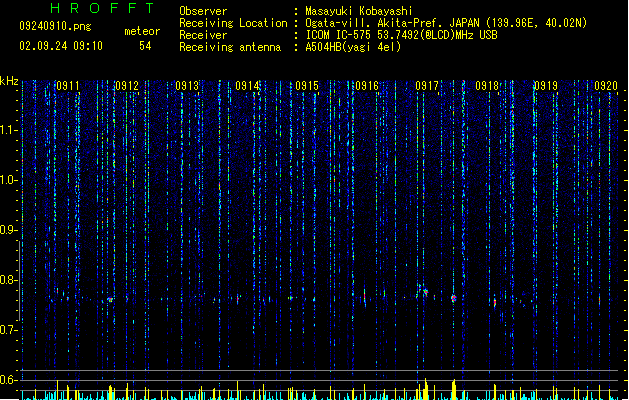Click the Receiving Location label
The image size is (629, 400).
click(233, 23)
